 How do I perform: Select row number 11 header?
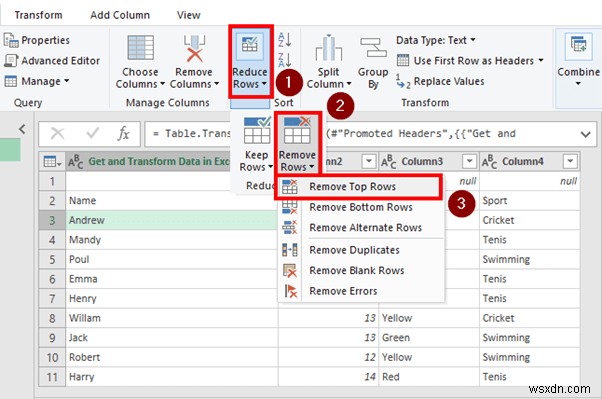point(52,377)
